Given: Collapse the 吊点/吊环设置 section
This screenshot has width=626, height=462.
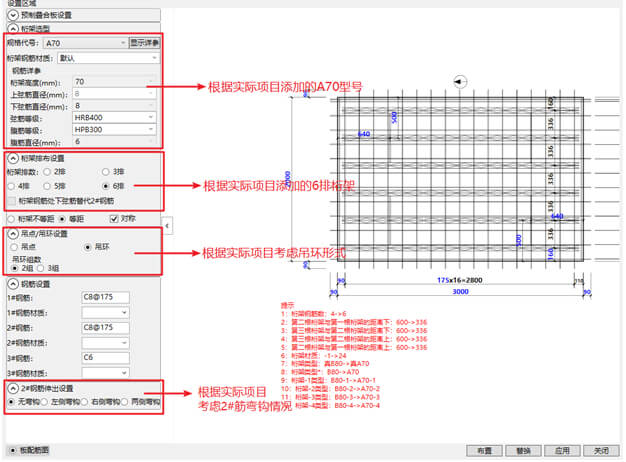Looking at the screenshot, I should click(x=13, y=234).
